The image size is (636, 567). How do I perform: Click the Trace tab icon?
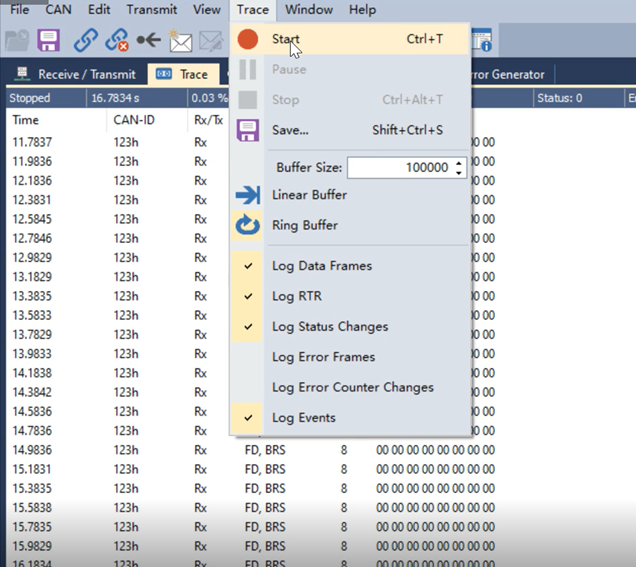pyautogui.click(x=164, y=74)
